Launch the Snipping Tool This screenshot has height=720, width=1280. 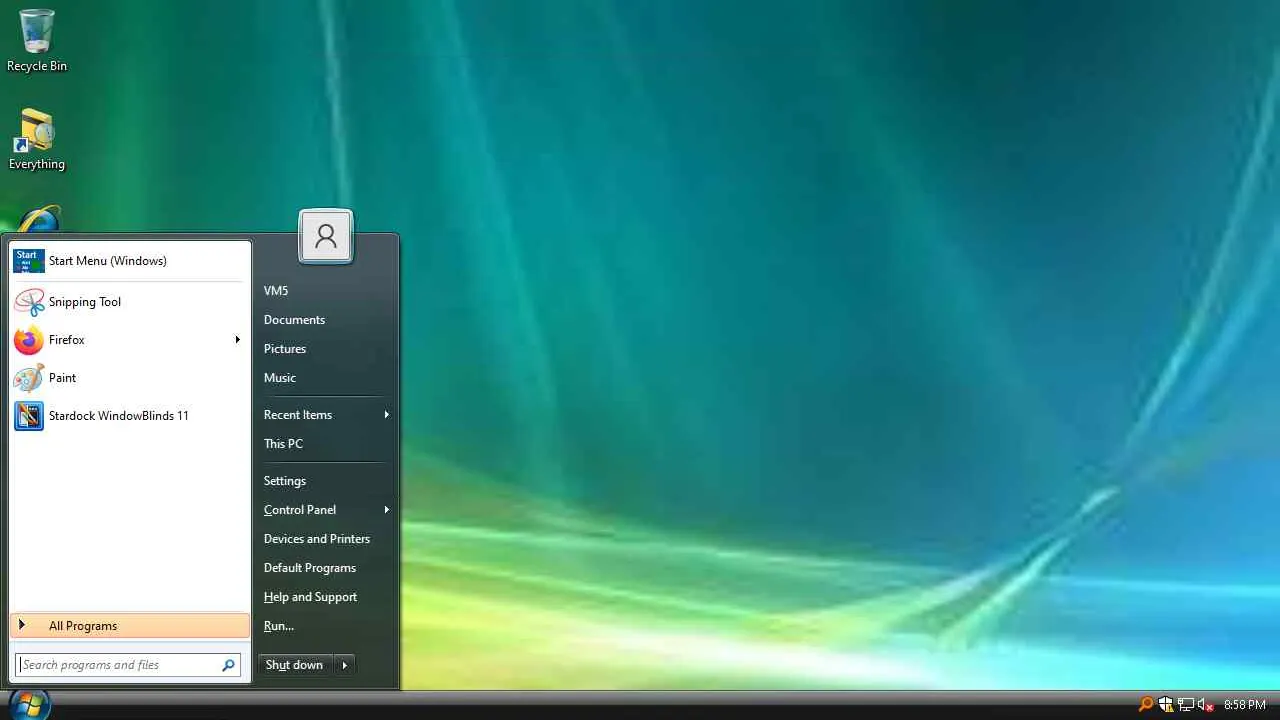[x=130, y=302]
